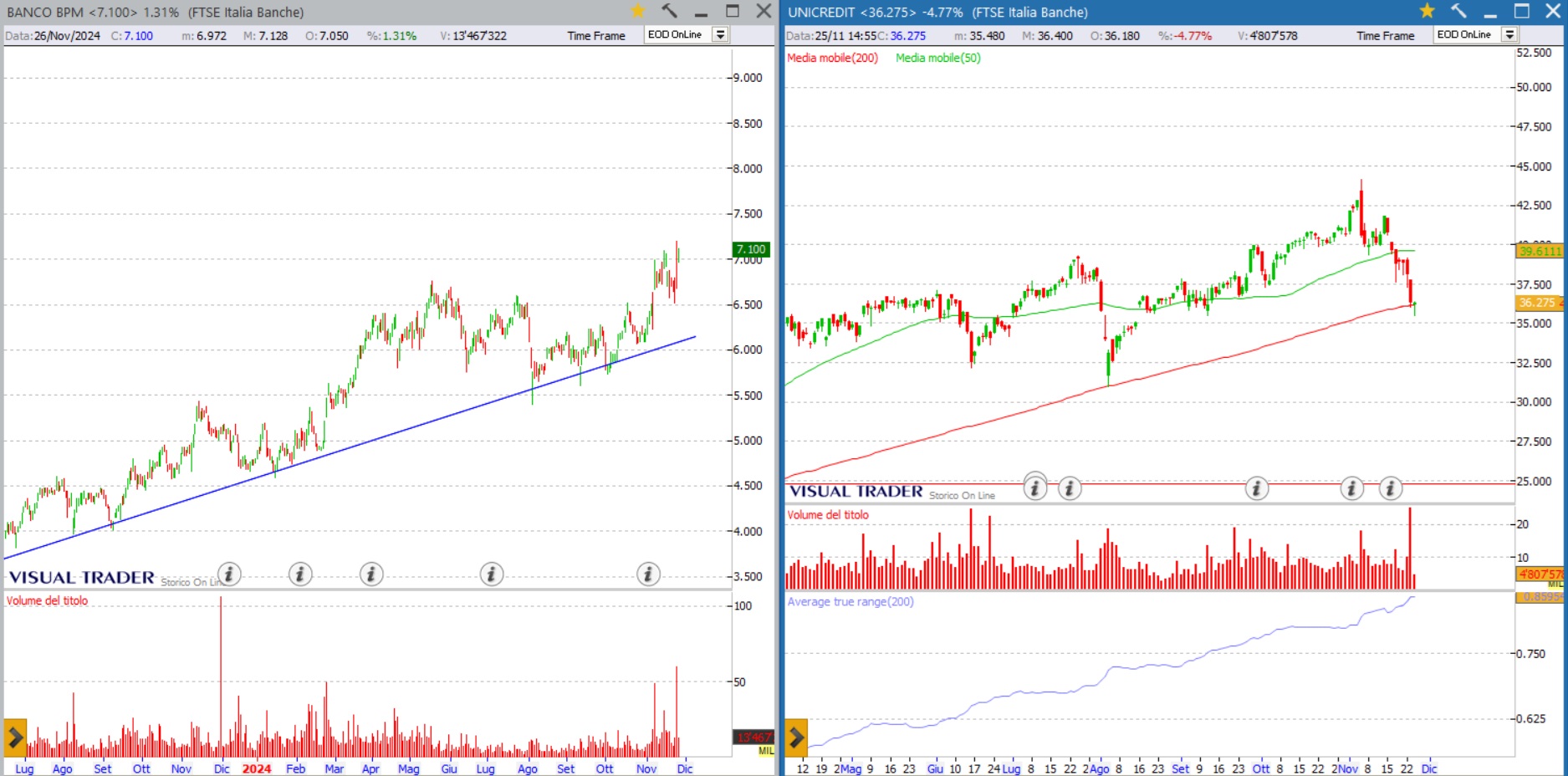Screen dimensions: 1568x776
Task: Mark BANCO BPM chart as favorite star
Action: pos(638,11)
